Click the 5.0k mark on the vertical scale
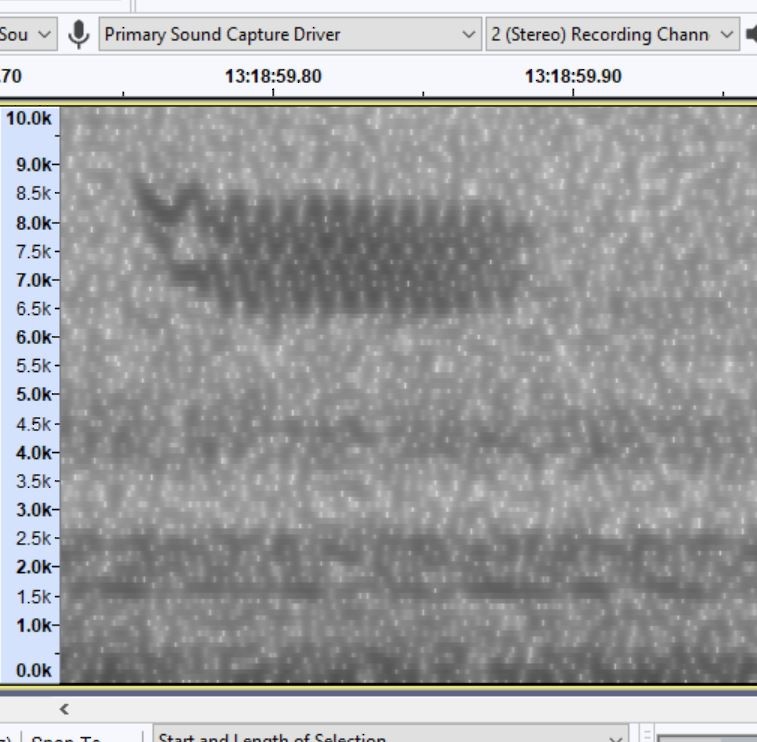 tap(33, 394)
